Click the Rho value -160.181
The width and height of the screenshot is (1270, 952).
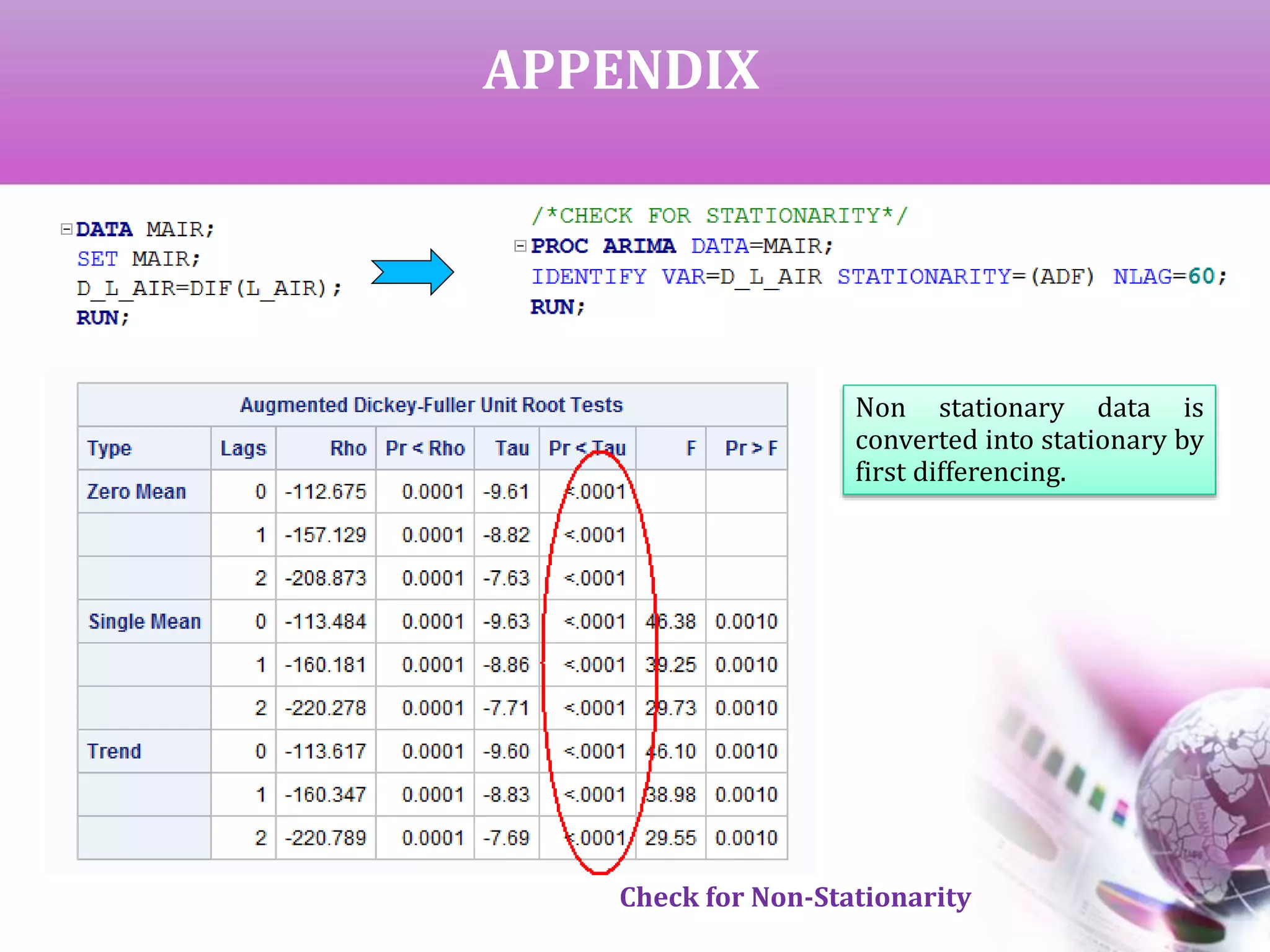point(326,664)
